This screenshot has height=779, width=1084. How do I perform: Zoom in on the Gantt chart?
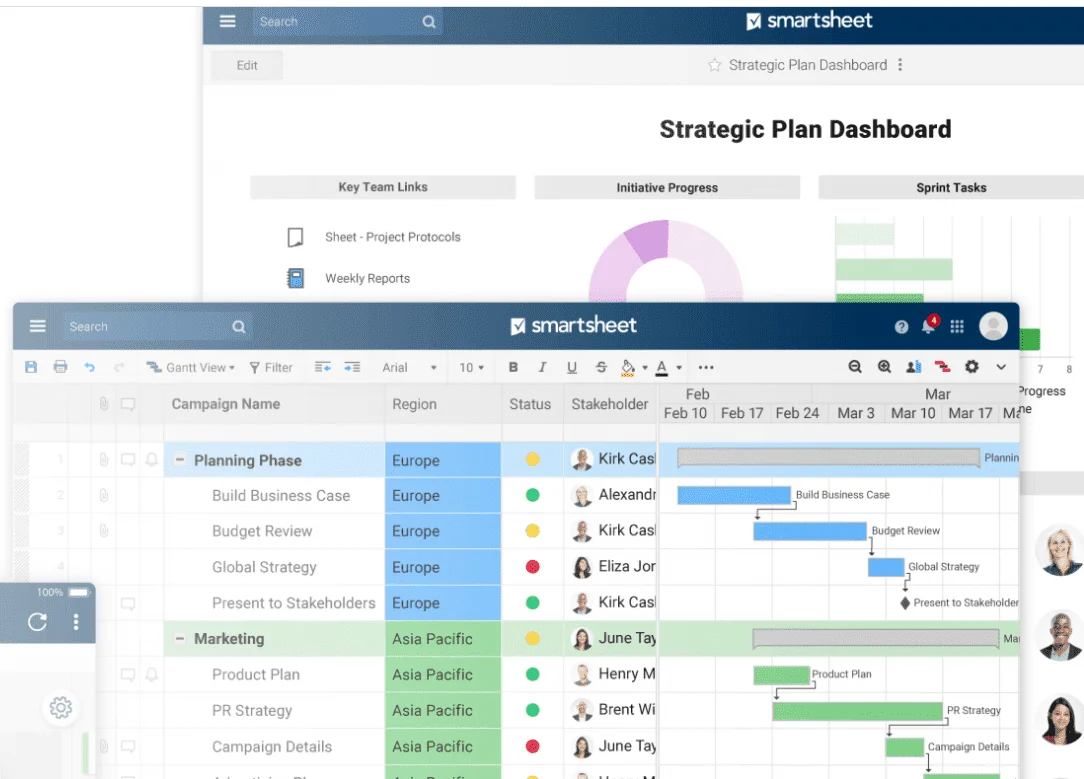(884, 367)
